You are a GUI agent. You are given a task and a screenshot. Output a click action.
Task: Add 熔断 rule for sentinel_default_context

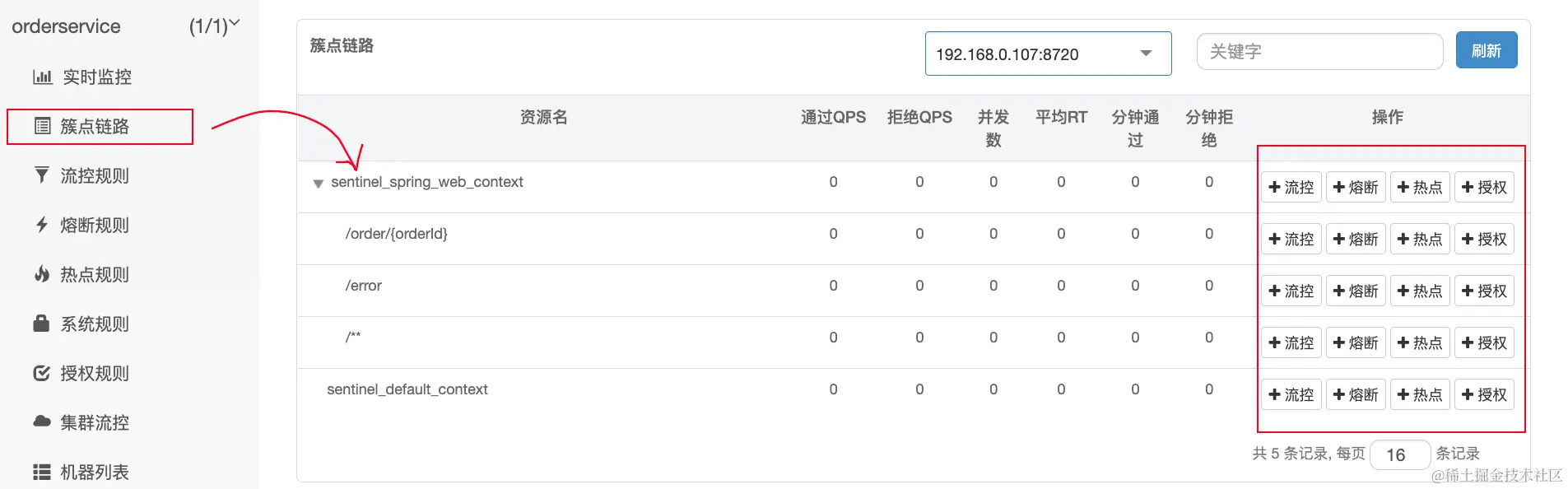click(1356, 394)
